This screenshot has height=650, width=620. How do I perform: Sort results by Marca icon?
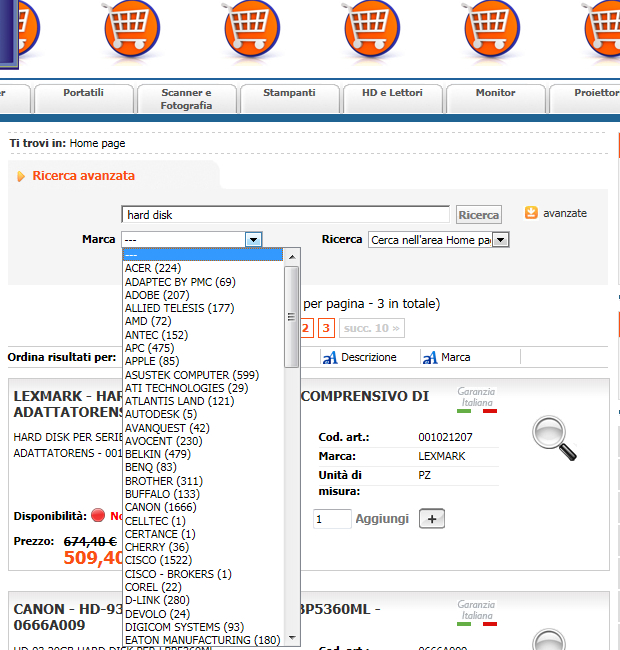(430, 357)
